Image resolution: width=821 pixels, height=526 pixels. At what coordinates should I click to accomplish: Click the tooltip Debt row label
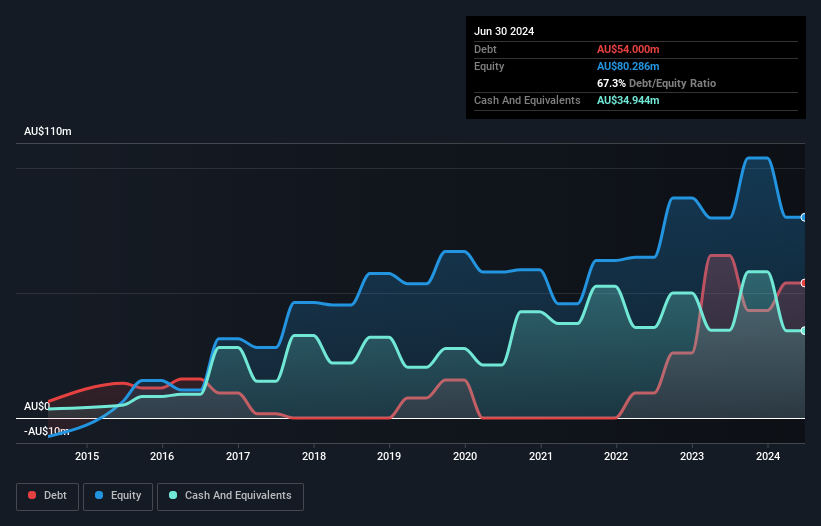485,49
